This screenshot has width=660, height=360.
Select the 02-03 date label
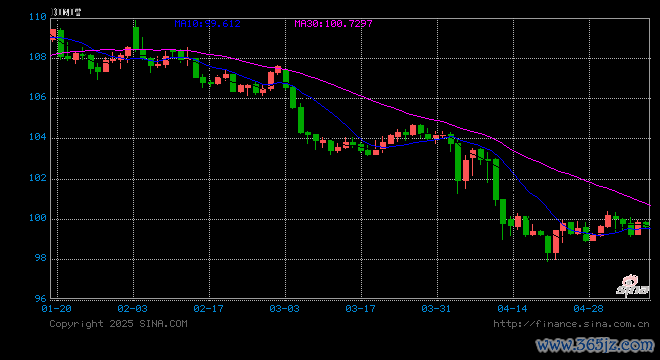coord(133,309)
